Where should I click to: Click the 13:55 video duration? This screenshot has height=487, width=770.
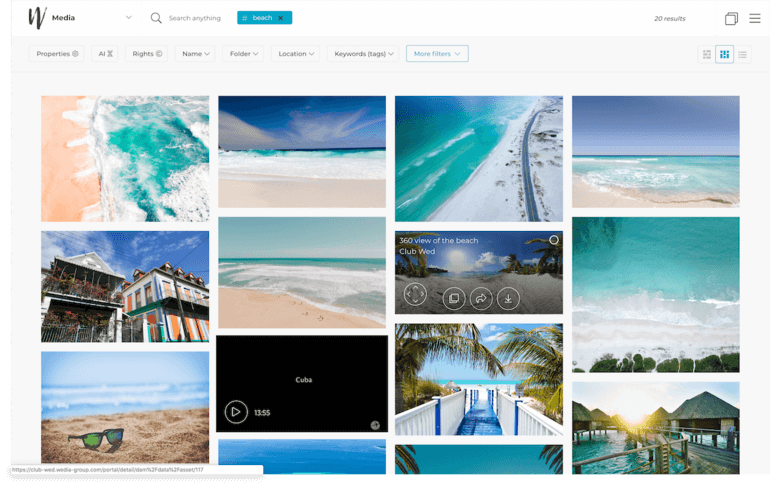(262, 412)
